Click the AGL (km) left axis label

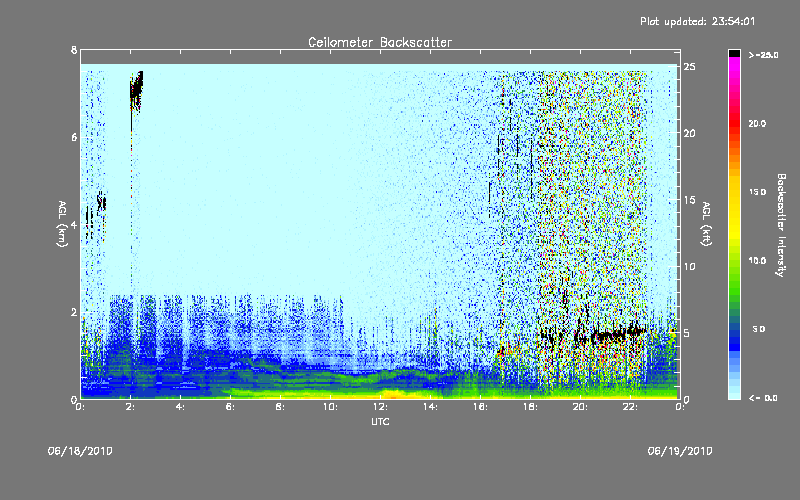tap(62, 224)
